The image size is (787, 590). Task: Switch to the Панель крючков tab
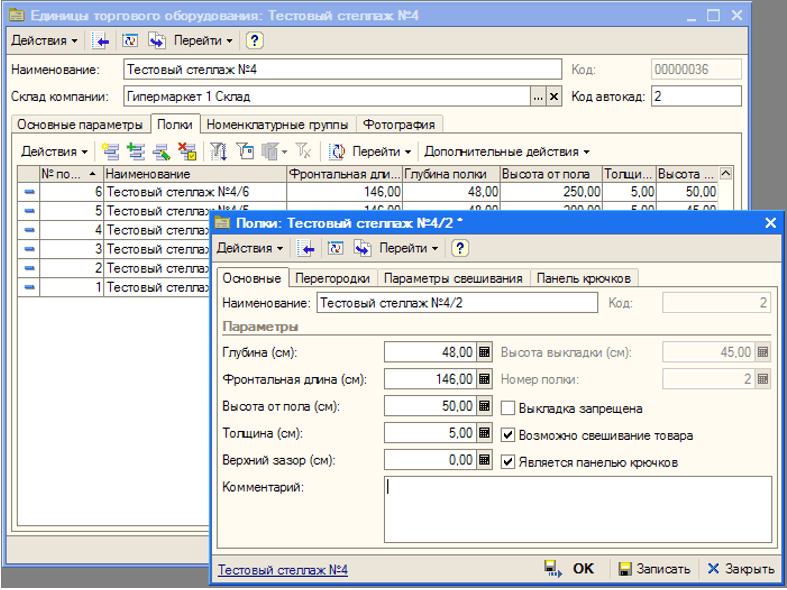[584, 278]
